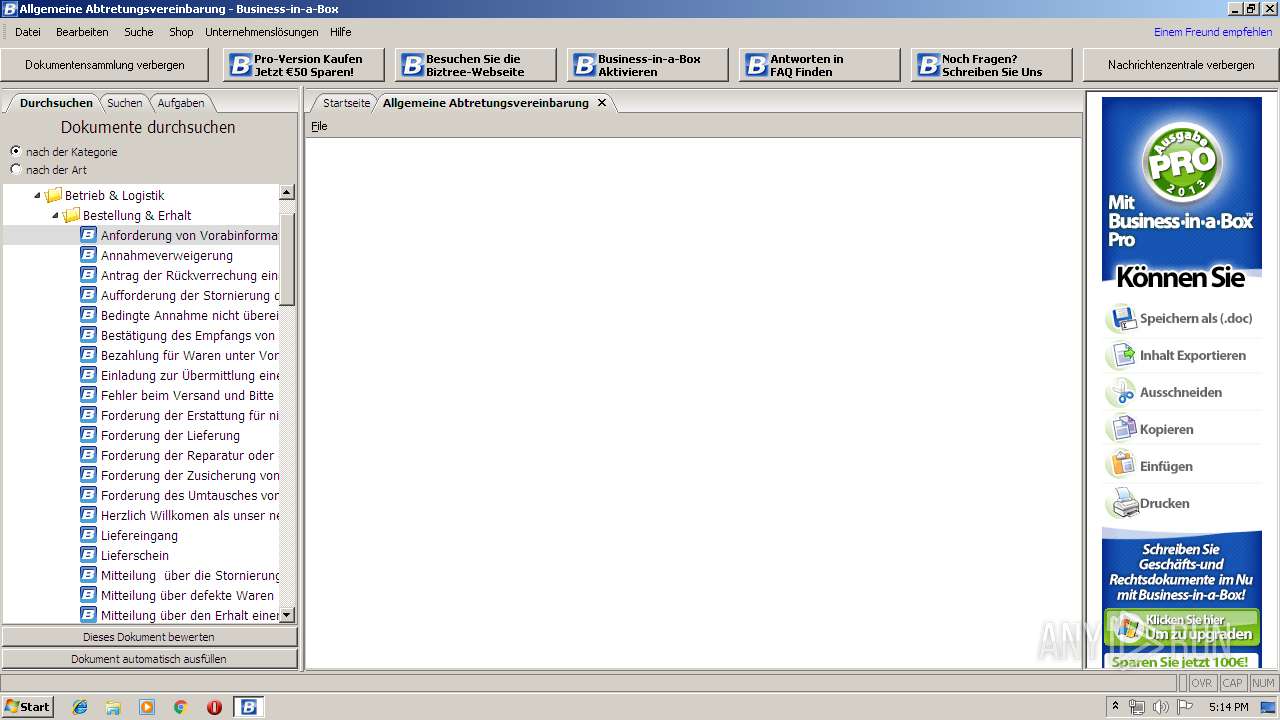Click Dieses Dokument bewerten button
Screen dimensions: 1280x720
[x=149, y=637]
